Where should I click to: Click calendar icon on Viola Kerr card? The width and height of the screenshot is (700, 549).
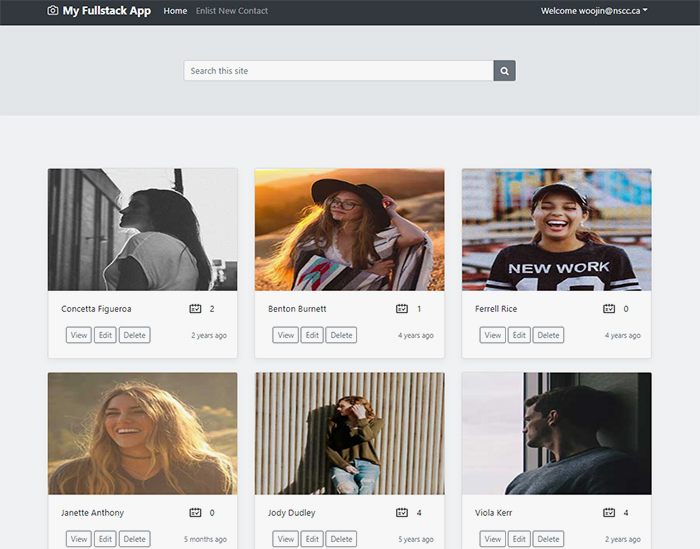pyautogui.click(x=609, y=513)
